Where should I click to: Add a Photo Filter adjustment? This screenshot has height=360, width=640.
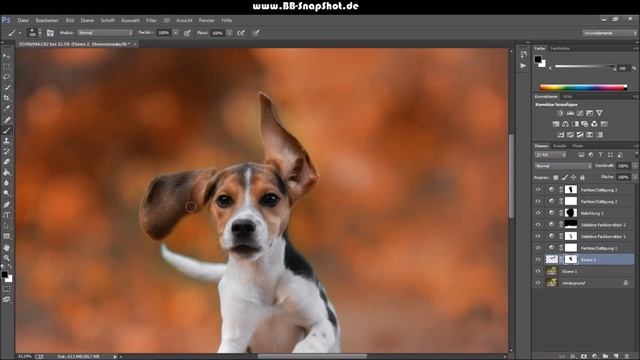point(584,124)
